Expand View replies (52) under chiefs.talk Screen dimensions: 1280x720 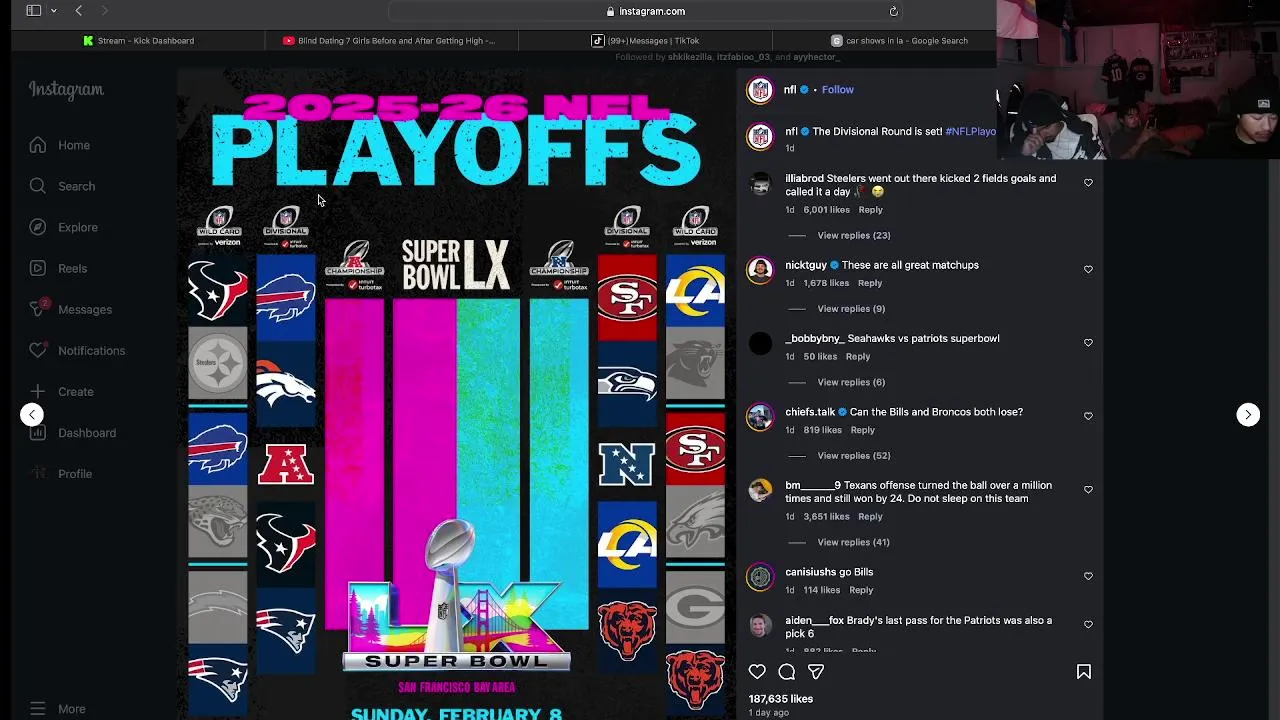[853, 455]
